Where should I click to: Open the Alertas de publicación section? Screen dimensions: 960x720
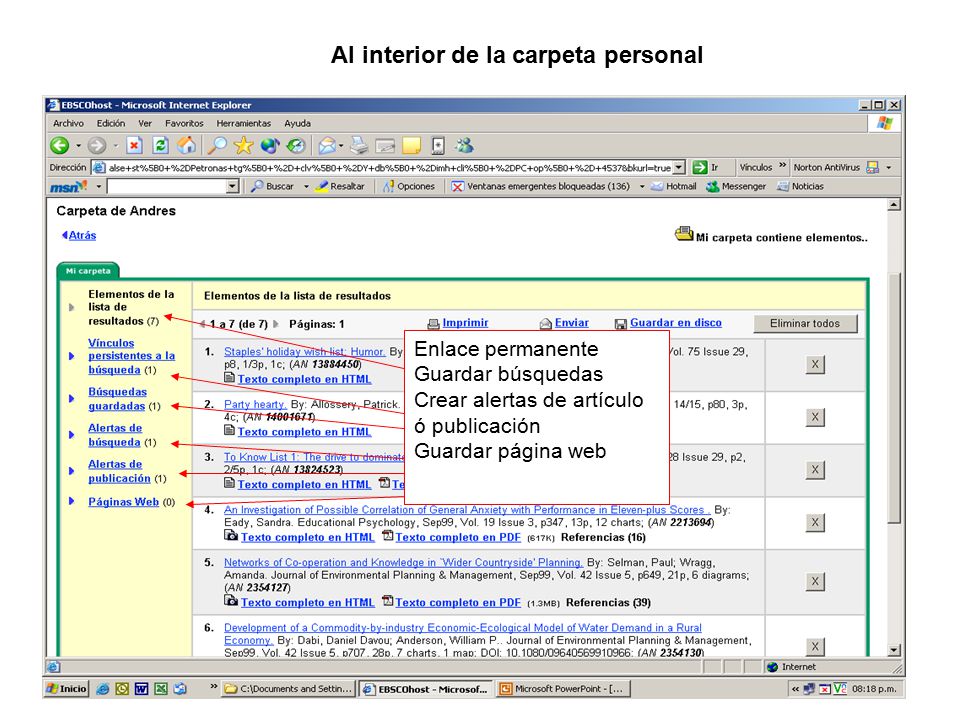(119, 471)
